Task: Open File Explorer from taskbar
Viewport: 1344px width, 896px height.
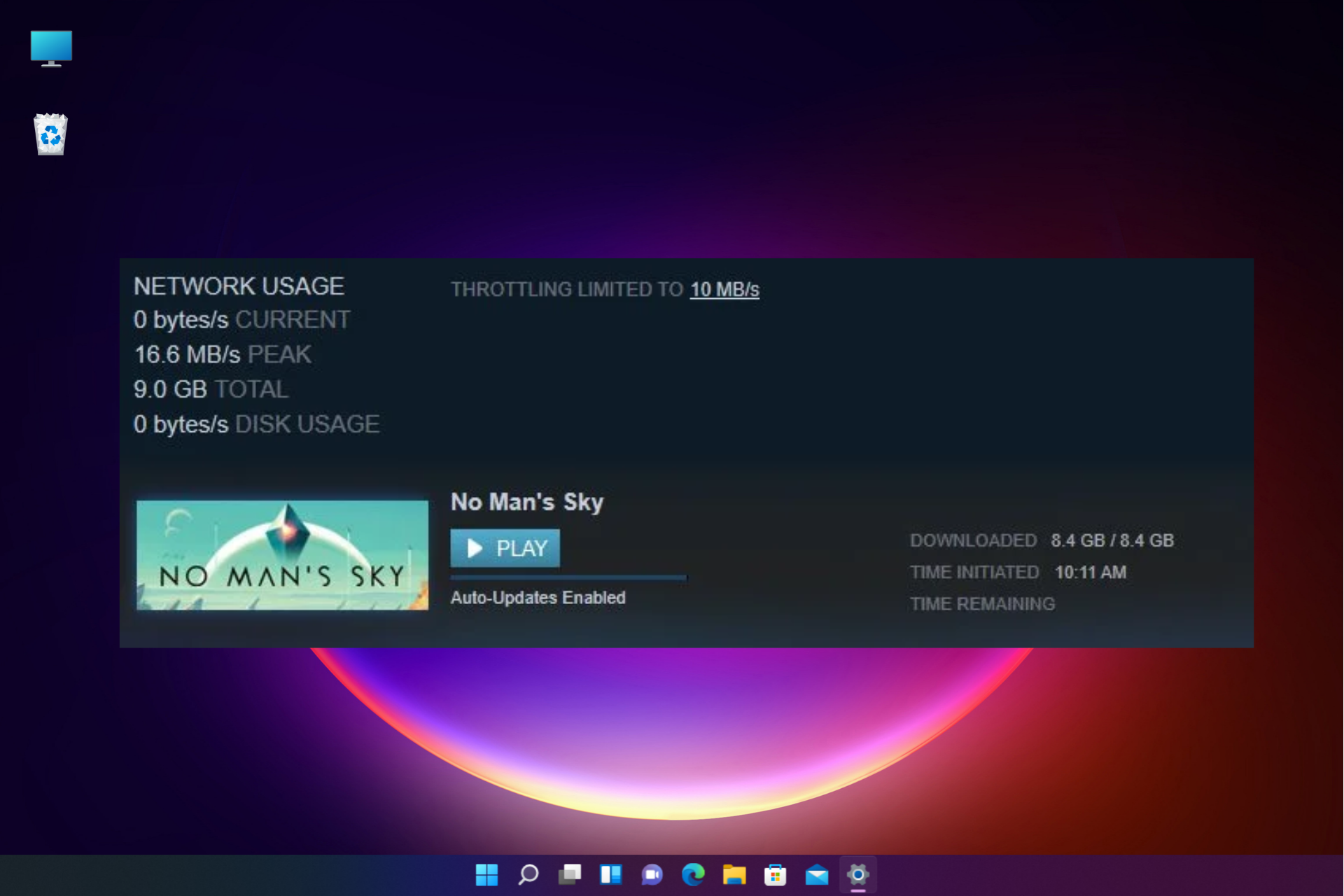Action: click(x=734, y=874)
